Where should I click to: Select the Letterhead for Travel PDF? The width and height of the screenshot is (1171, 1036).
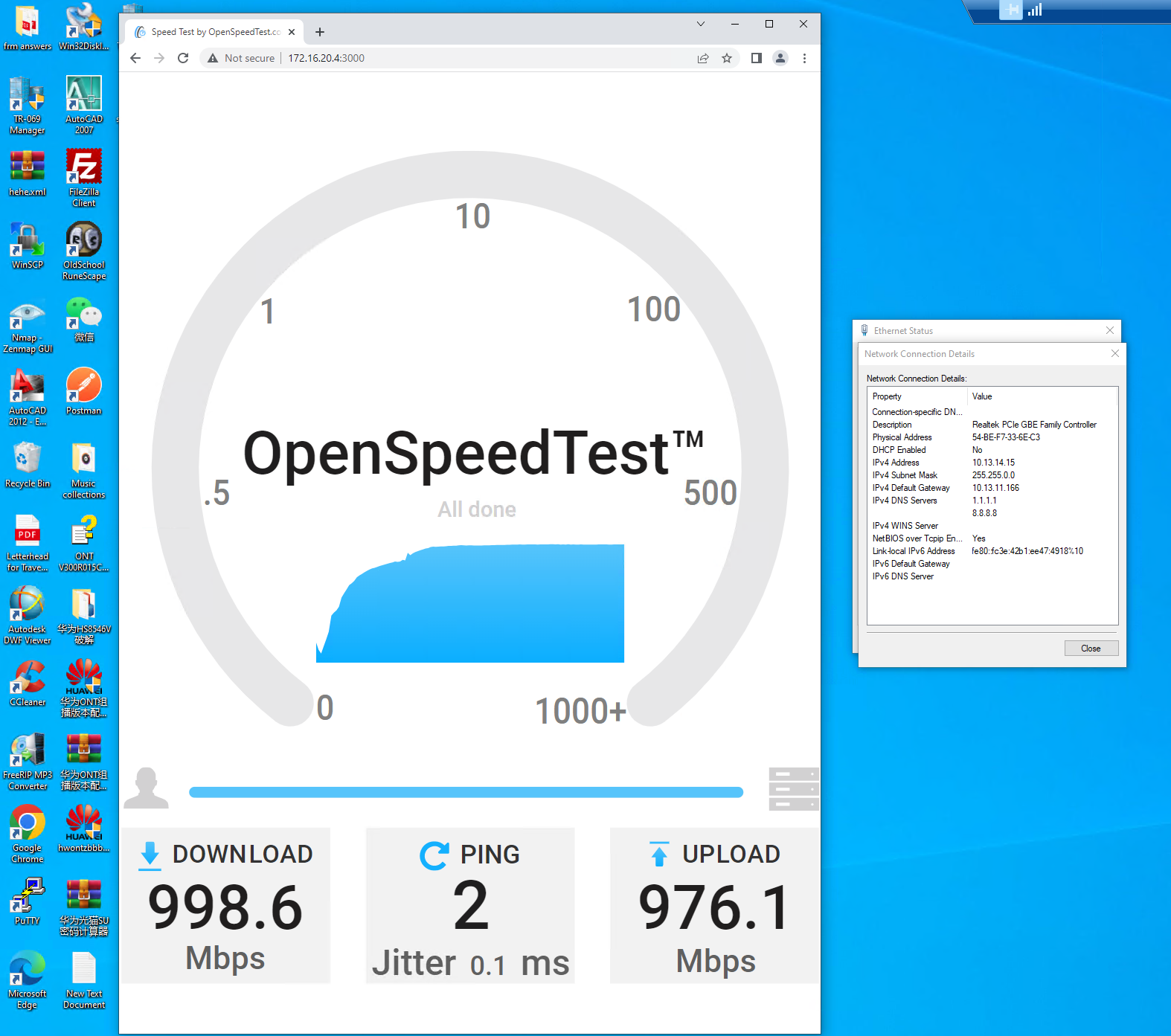pos(28,543)
